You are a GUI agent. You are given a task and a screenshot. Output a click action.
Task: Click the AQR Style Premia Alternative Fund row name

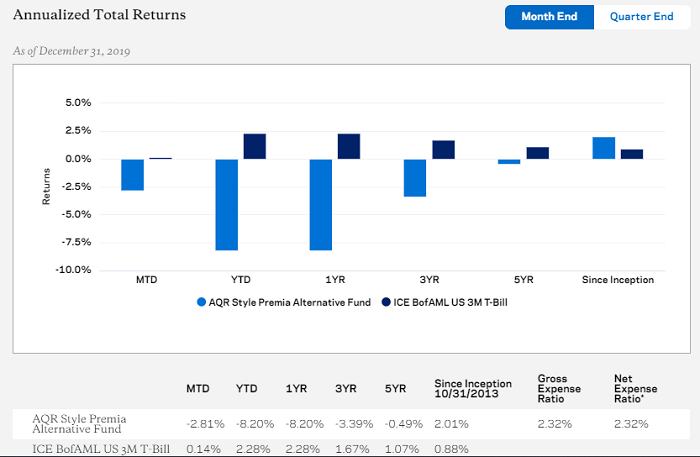click(x=79, y=424)
